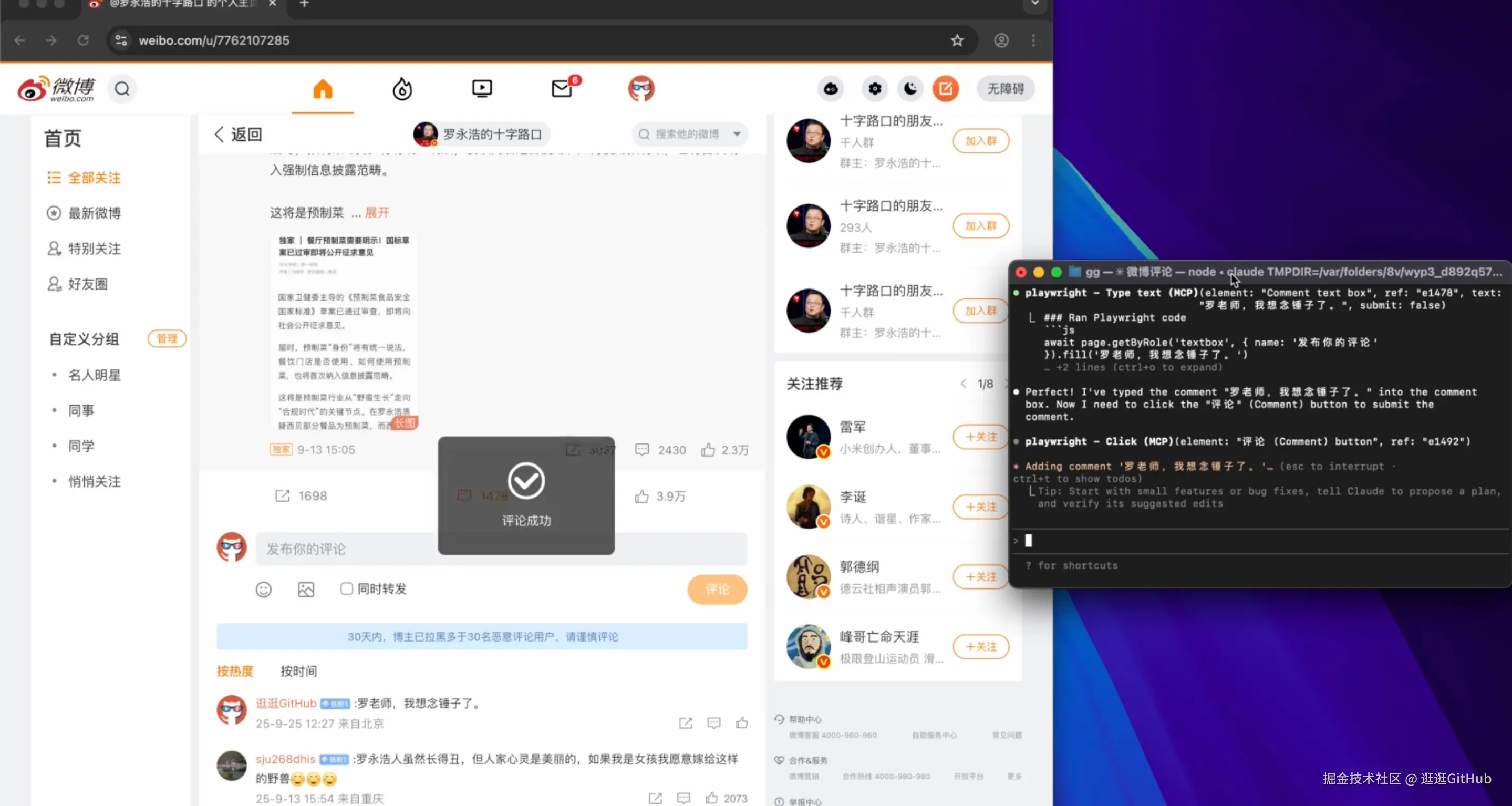Click the Weibo search magnifier icon
The width and height of the screenshot is (1512, 806).
pyautogui.click(x=122, y=89)
